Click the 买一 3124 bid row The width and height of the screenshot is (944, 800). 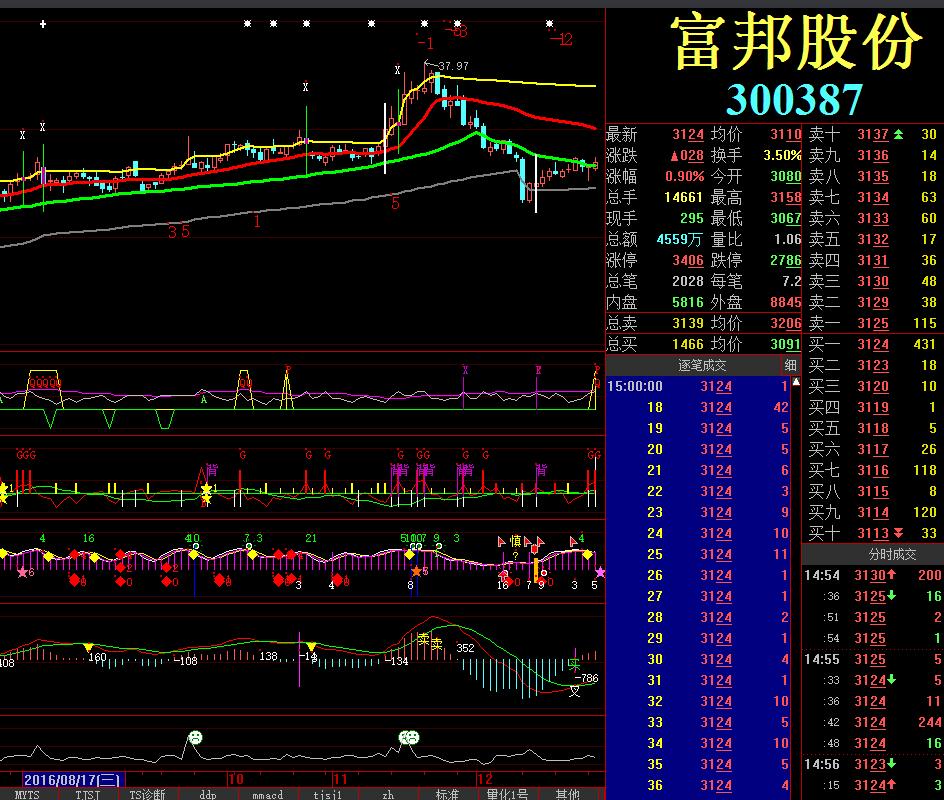click(873, 344)
